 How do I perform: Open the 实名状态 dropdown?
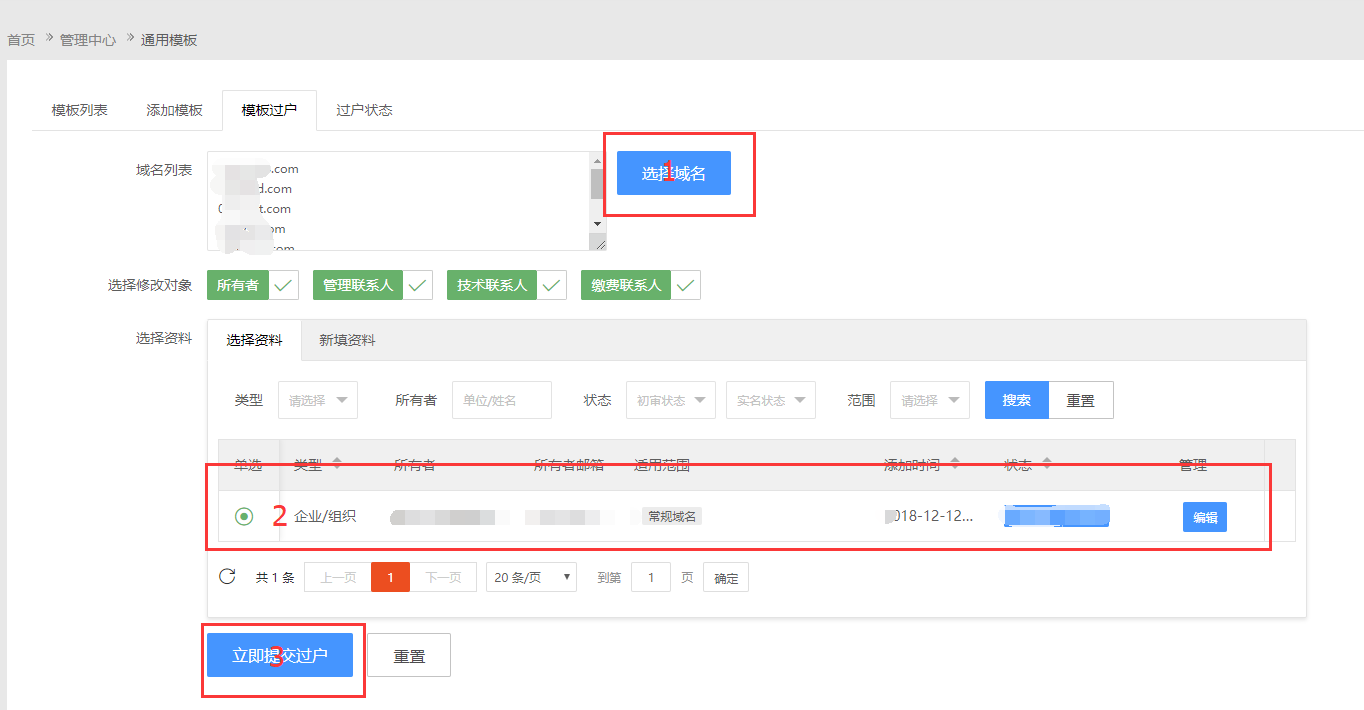pos(770,399)
